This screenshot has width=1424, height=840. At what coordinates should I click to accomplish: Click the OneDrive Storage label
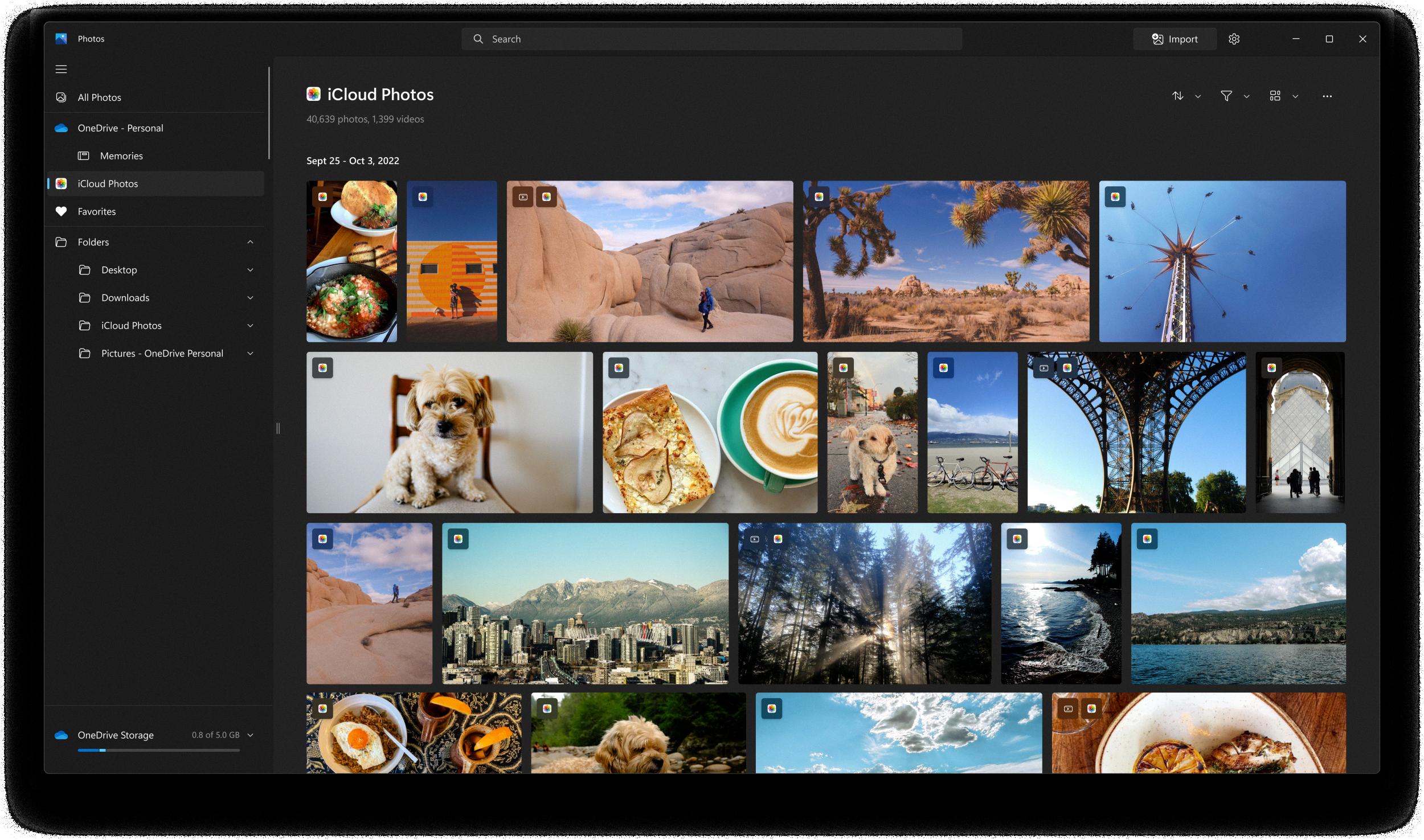(x=116, y=735)
